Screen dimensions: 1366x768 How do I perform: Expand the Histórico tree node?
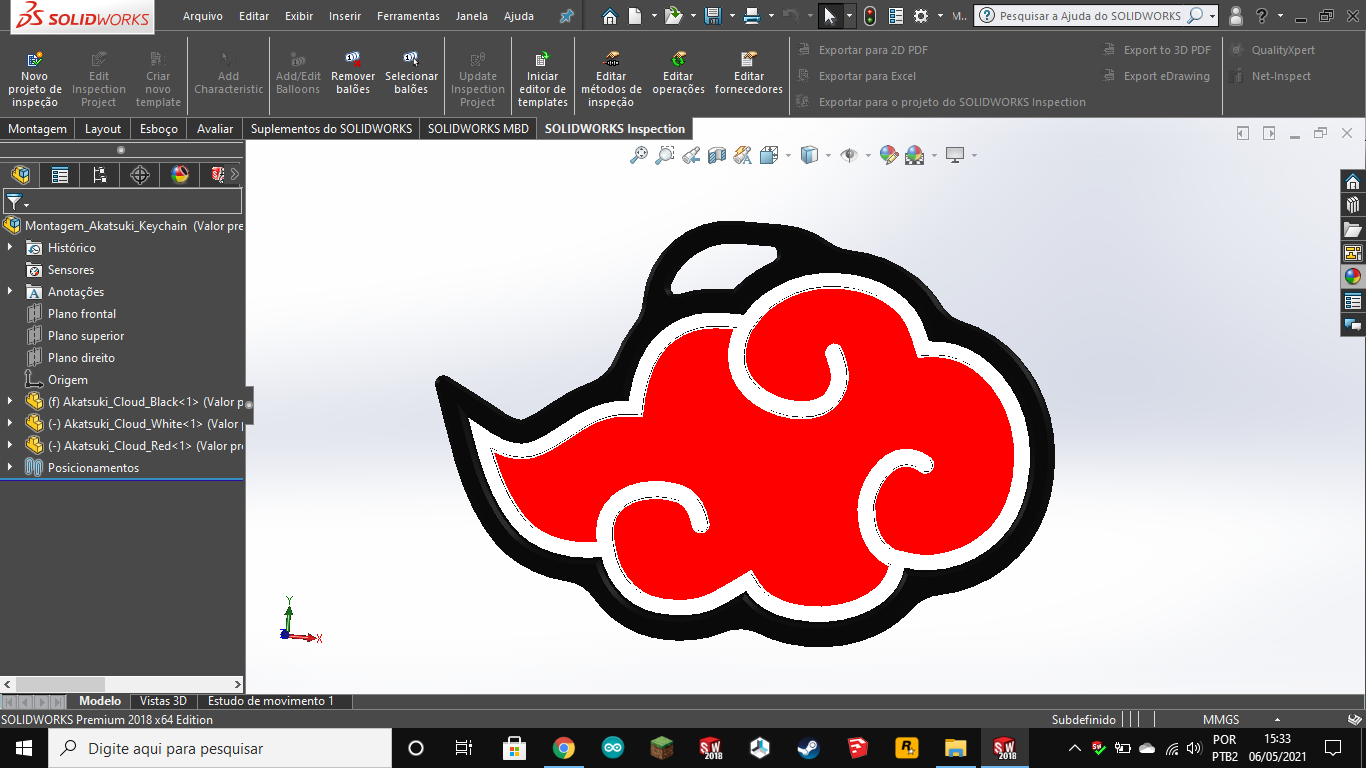(x=10, y=247)
